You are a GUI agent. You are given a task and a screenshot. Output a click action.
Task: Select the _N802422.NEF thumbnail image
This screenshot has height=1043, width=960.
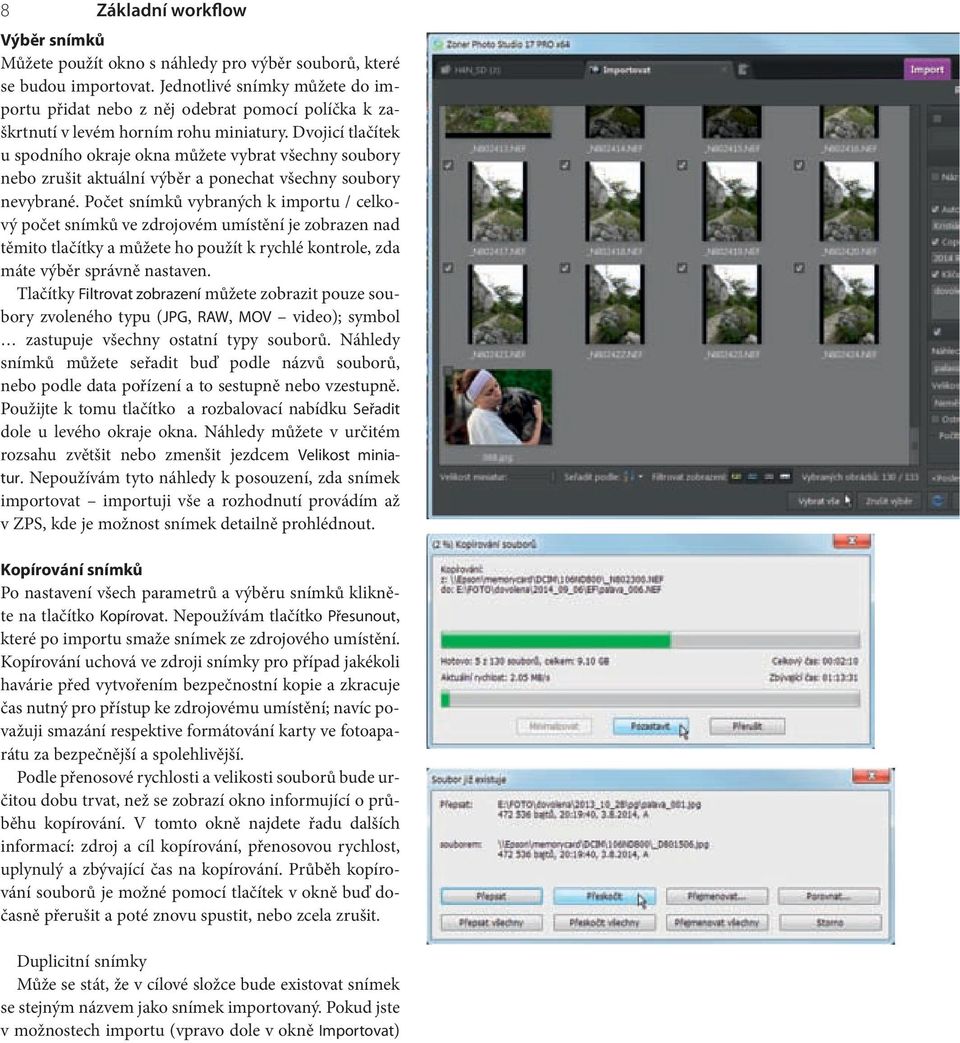(615, 305)
